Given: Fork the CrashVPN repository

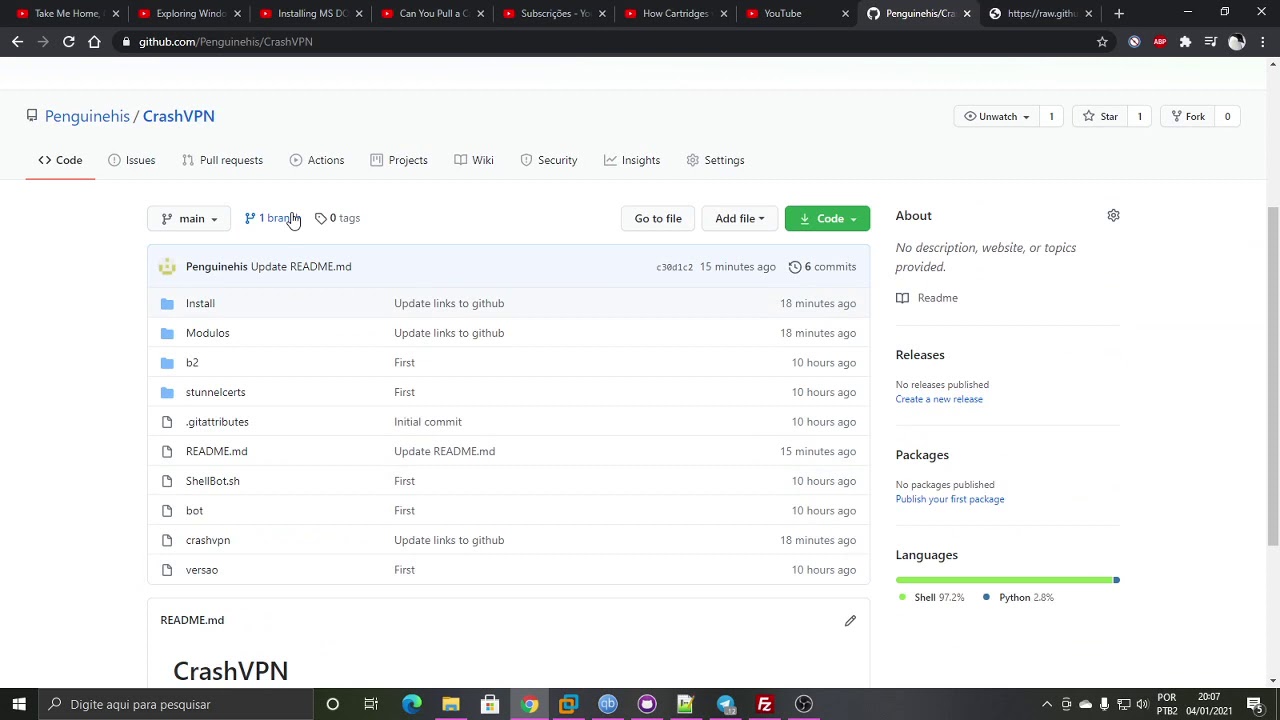Looking at the screenshot, I should click(x=1185, y=116).
